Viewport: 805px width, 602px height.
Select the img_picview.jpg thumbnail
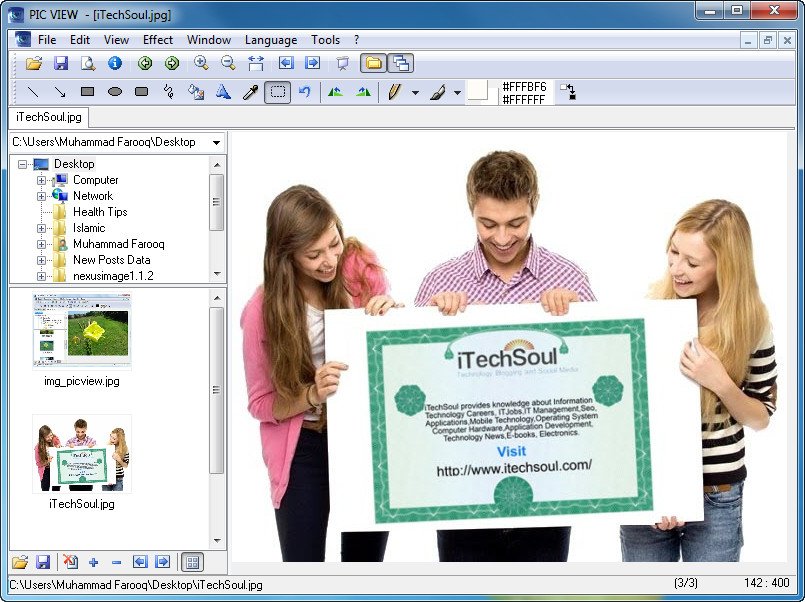(82, 331)
